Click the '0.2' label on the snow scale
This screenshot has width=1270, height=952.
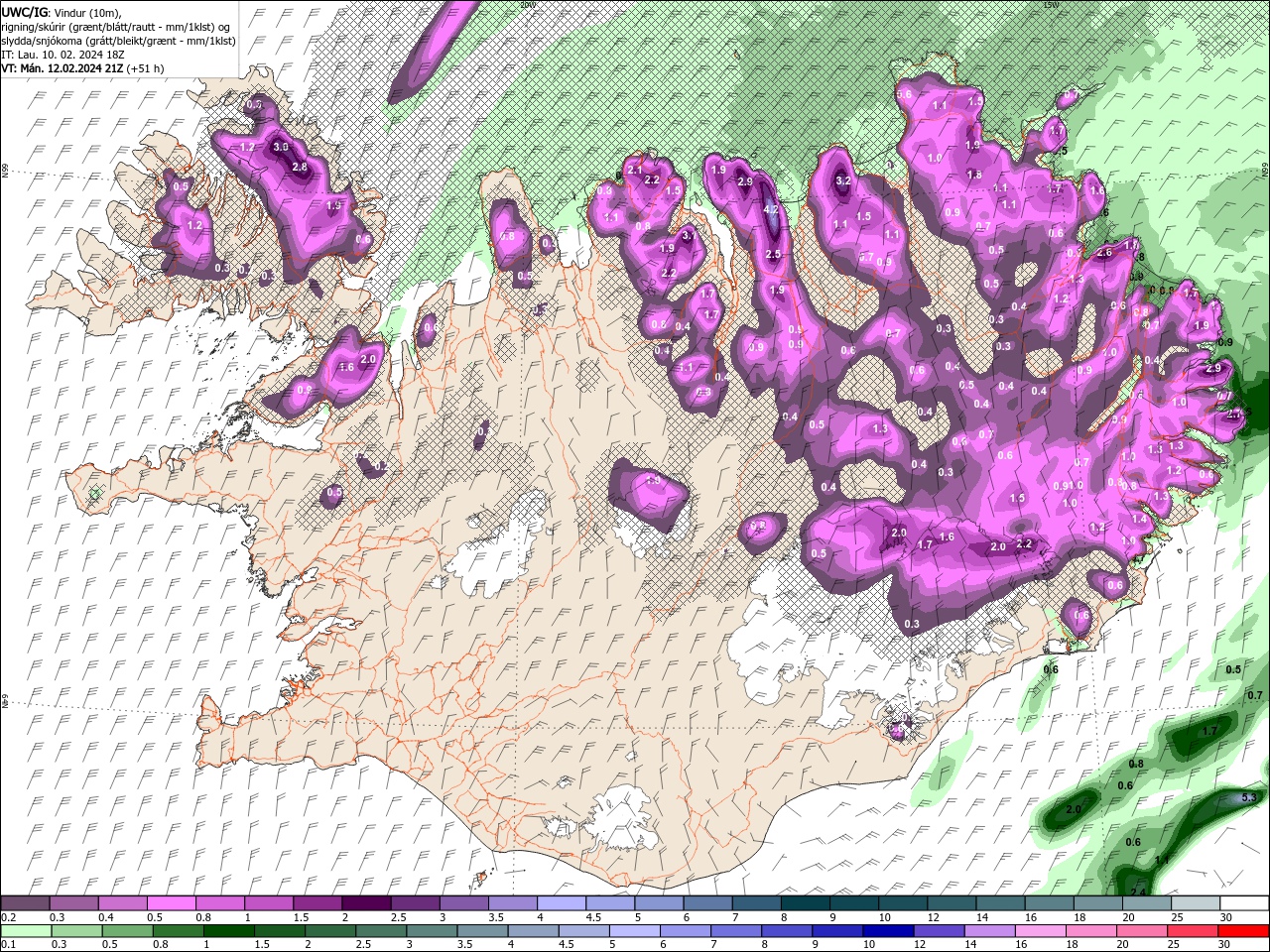(8, 917)
